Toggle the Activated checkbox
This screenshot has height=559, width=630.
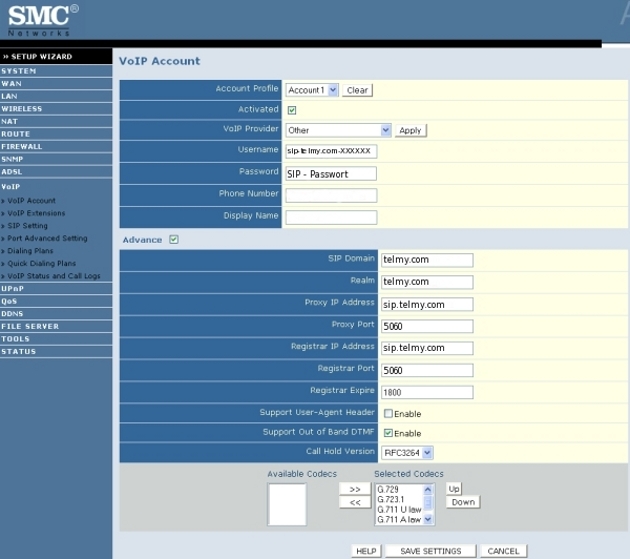[292, 110]
